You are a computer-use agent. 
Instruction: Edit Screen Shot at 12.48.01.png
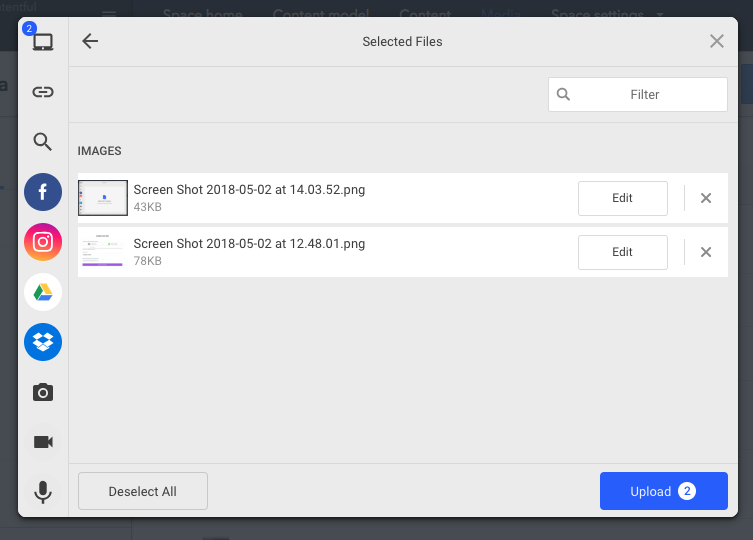pyautogui.click(x=622, y=252)
